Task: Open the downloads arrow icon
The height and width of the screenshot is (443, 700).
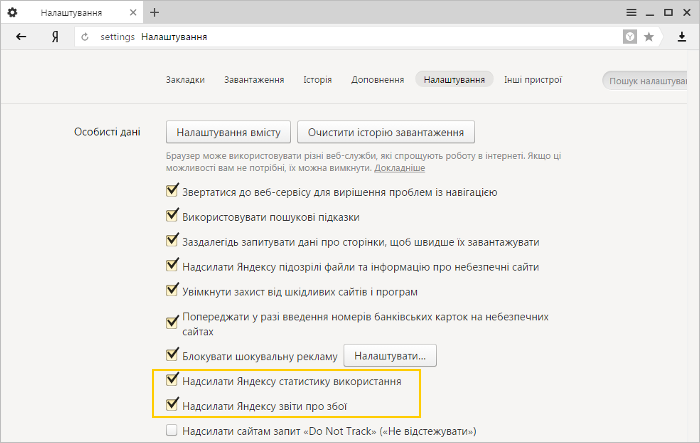Action: tap(682, 37)
